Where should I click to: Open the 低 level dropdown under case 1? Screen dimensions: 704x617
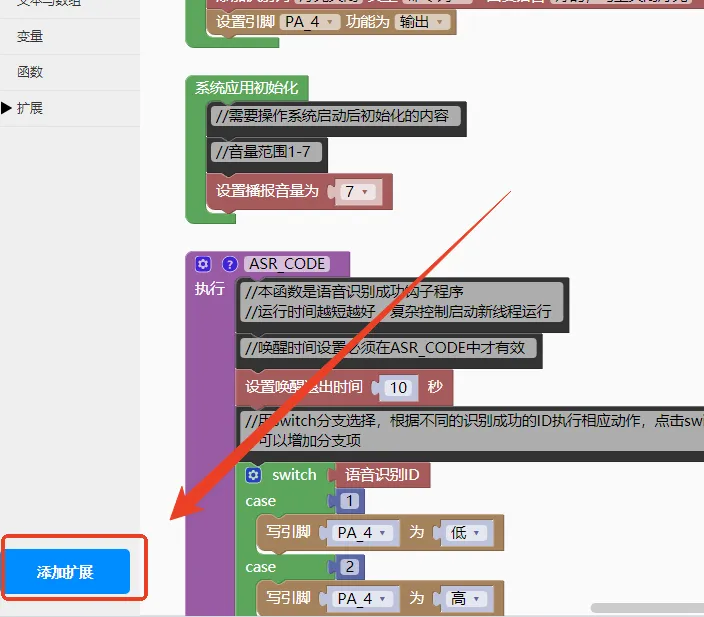(x=466, y=533)
